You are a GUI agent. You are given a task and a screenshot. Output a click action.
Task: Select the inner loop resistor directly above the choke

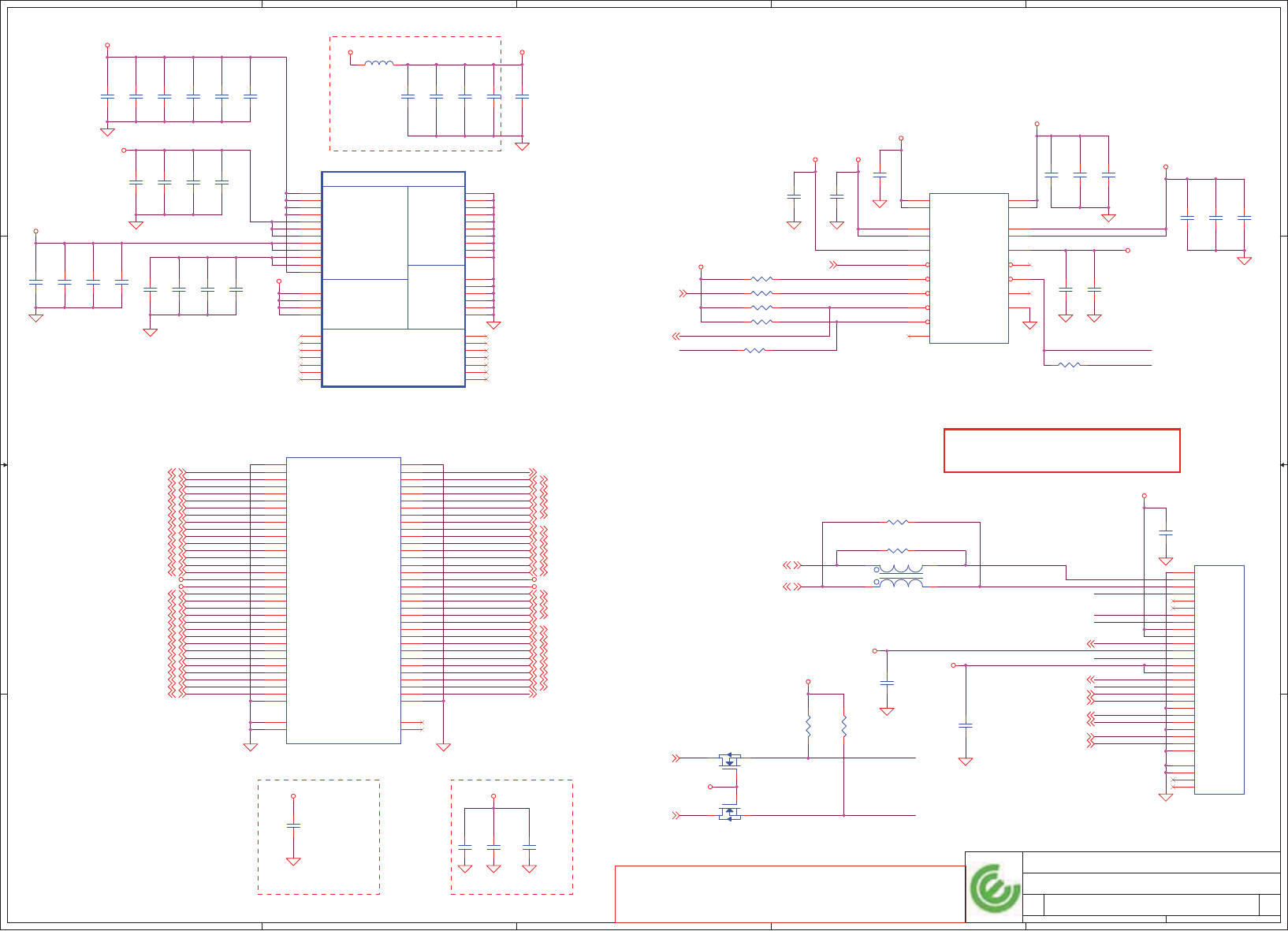click(897, 551)
